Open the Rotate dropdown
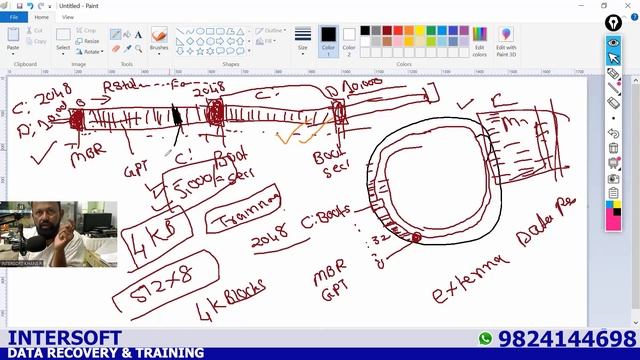This screenshot has height=360, width=640. coord(90,52)
